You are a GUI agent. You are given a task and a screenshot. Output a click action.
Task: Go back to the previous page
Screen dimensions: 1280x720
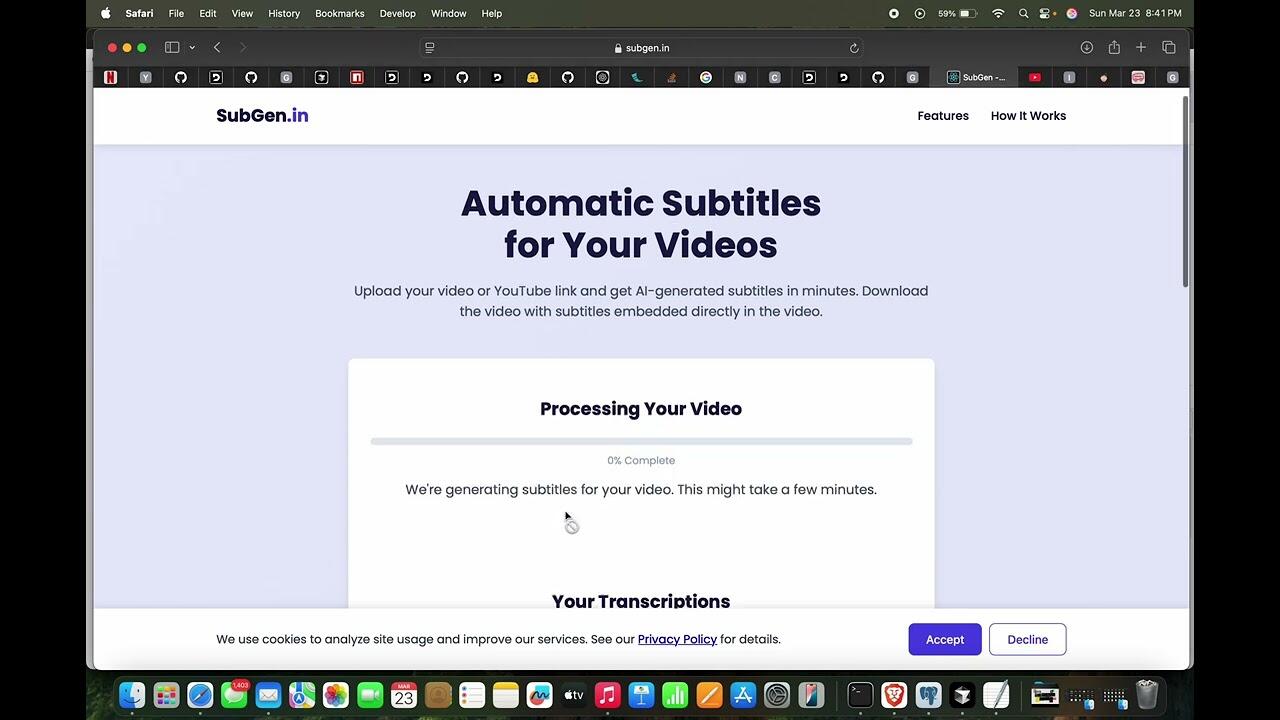217,47
